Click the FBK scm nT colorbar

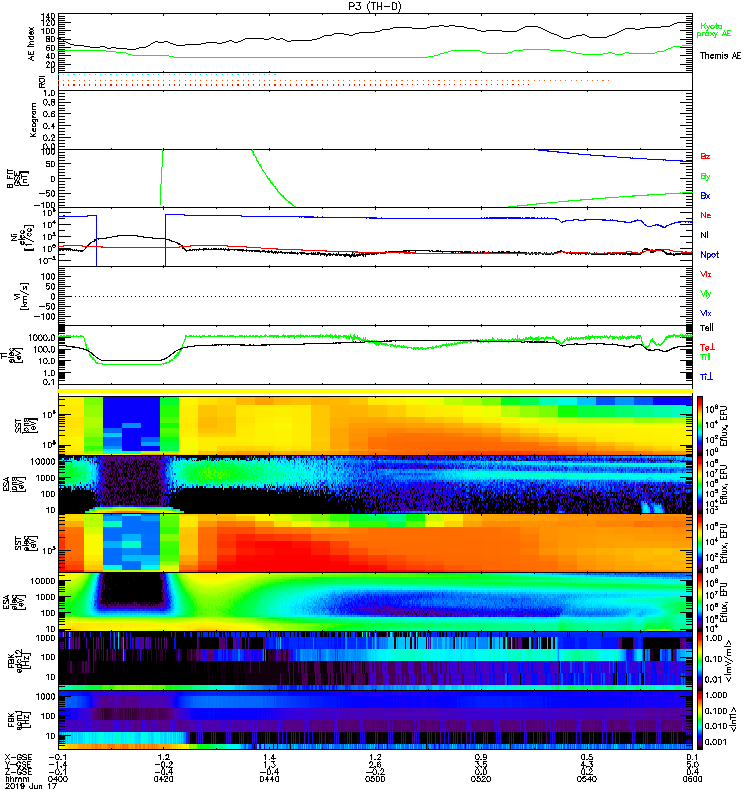[x=700, y=720]
